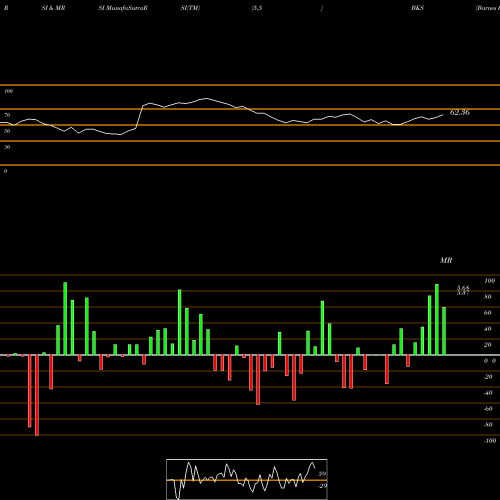500x500 pixels.
Task: Click the tallest red bar in MR histogram
Action: click(37, 395)
